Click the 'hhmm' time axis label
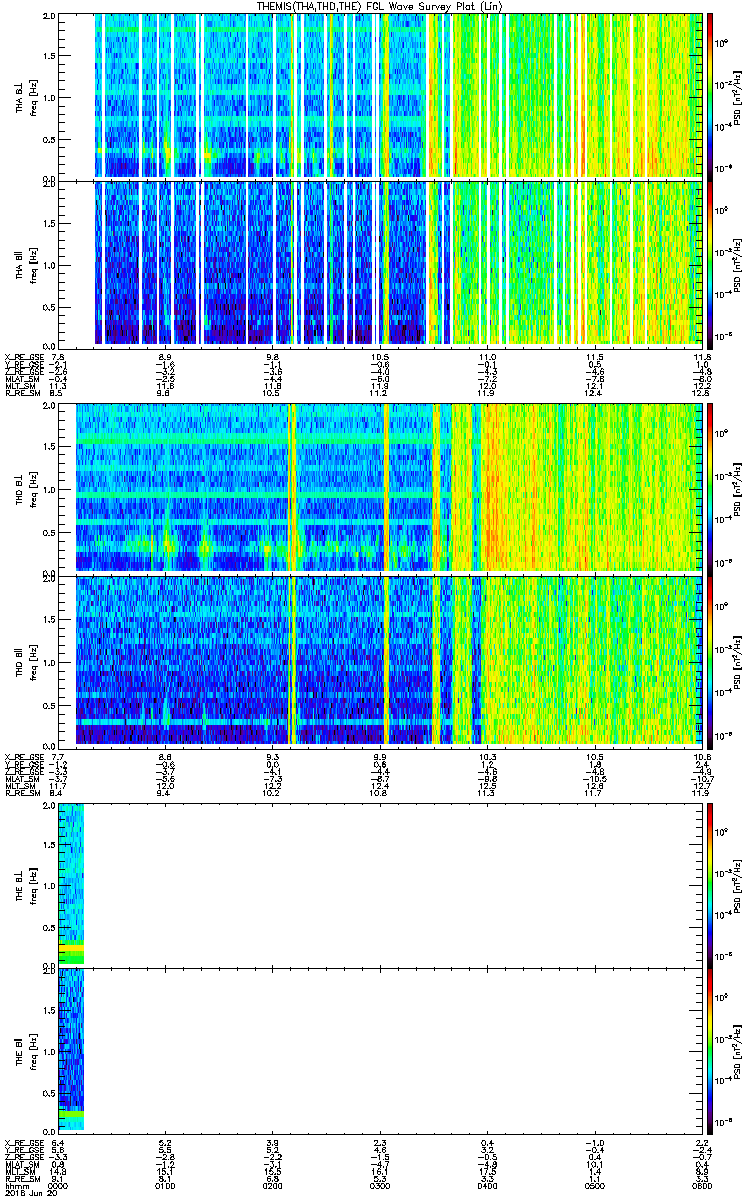This screenshot has height=1200, width=750. (17, 1186)
